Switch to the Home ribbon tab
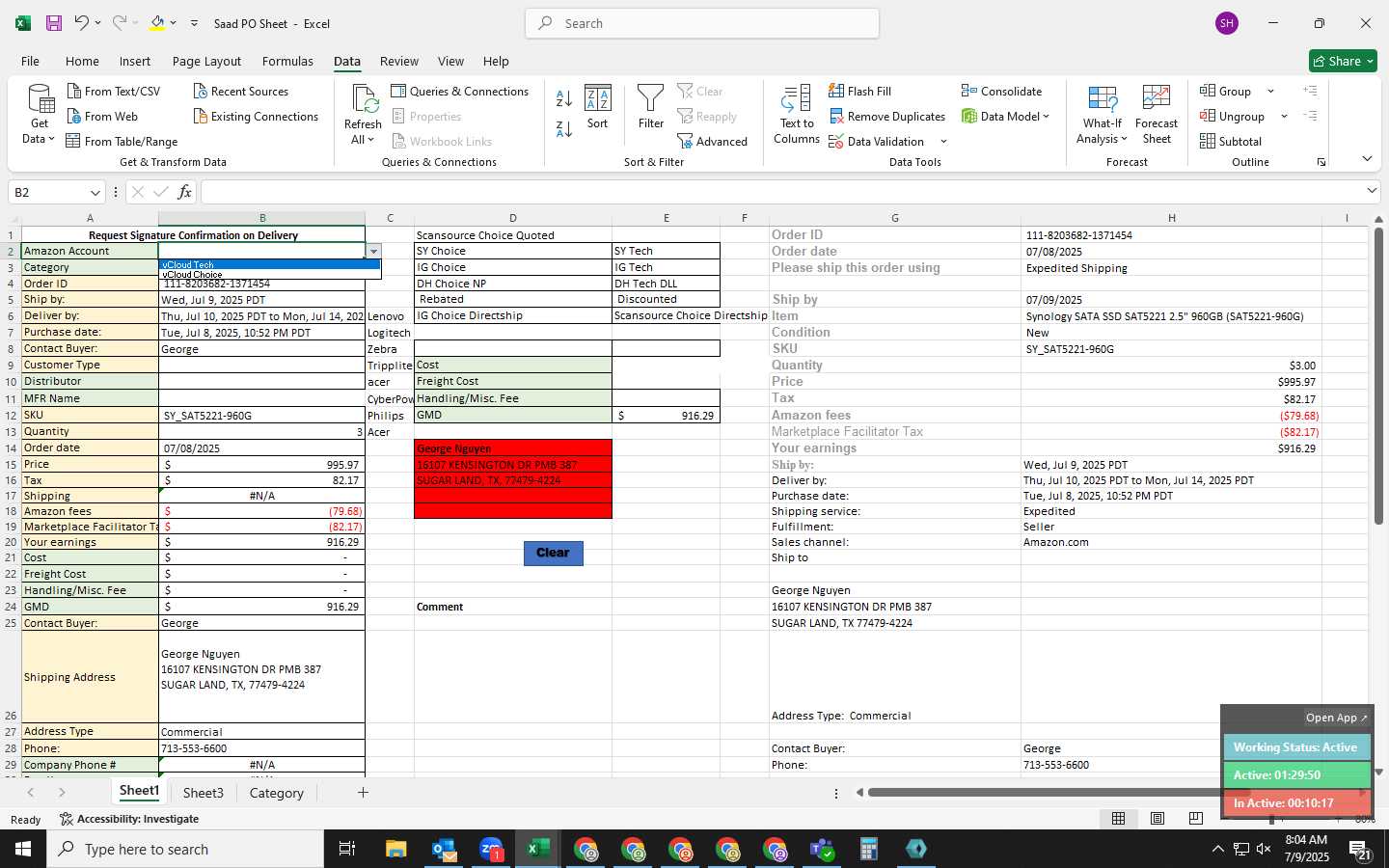1389x868 pixels. click(82, 61)
